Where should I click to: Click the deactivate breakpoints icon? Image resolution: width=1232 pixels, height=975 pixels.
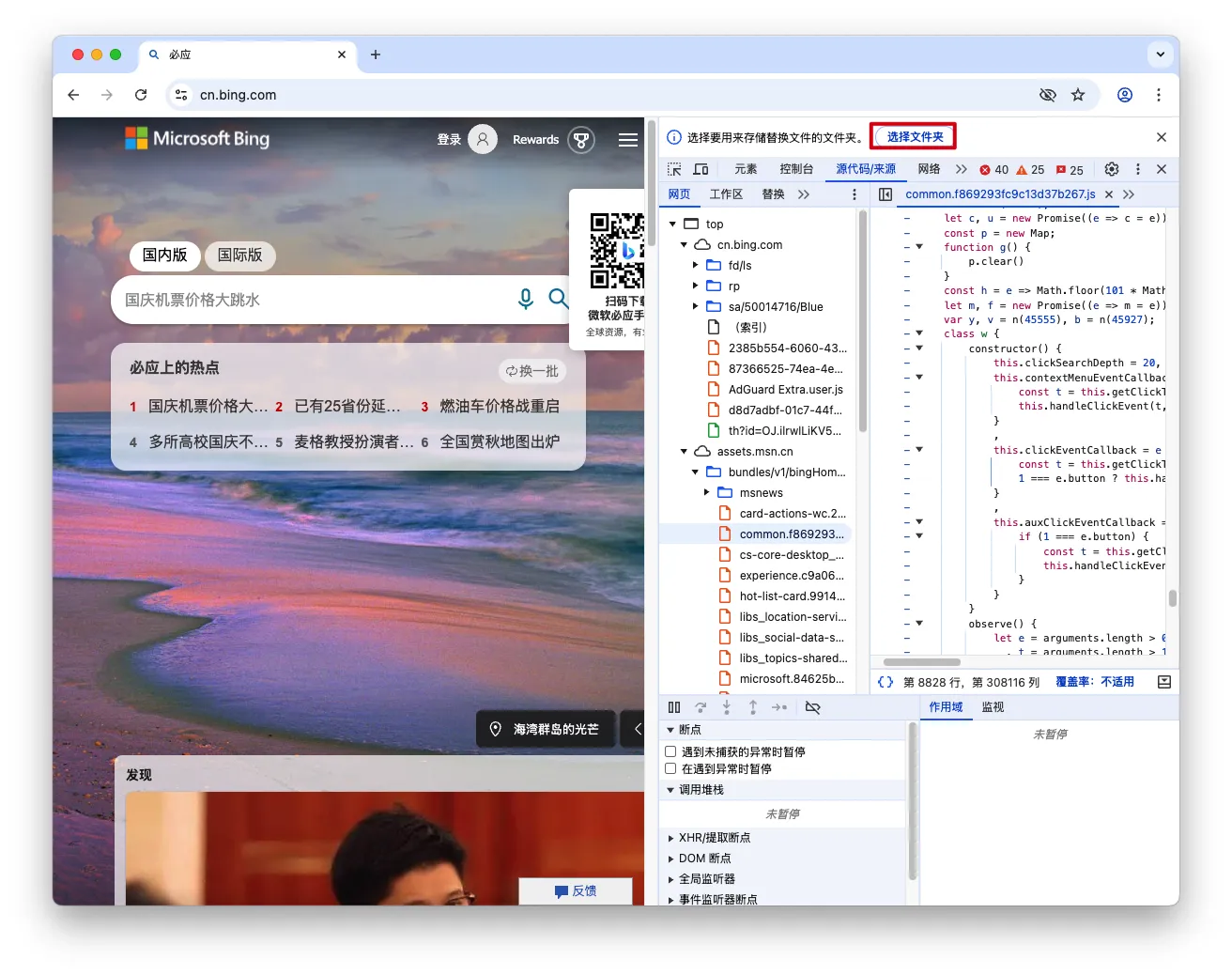(813, 707)
